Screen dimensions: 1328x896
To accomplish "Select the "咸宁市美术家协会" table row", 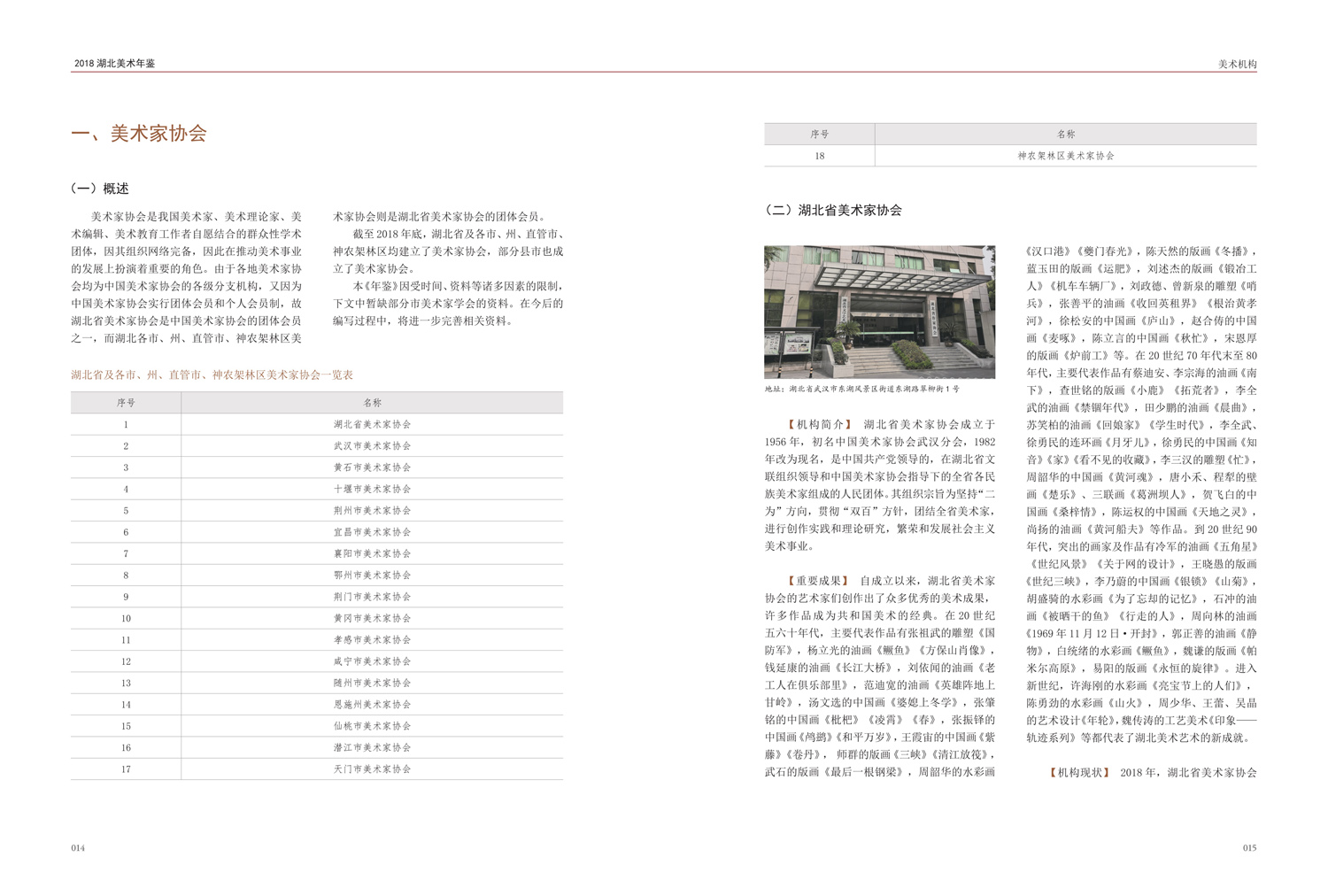I will [317, 661].
